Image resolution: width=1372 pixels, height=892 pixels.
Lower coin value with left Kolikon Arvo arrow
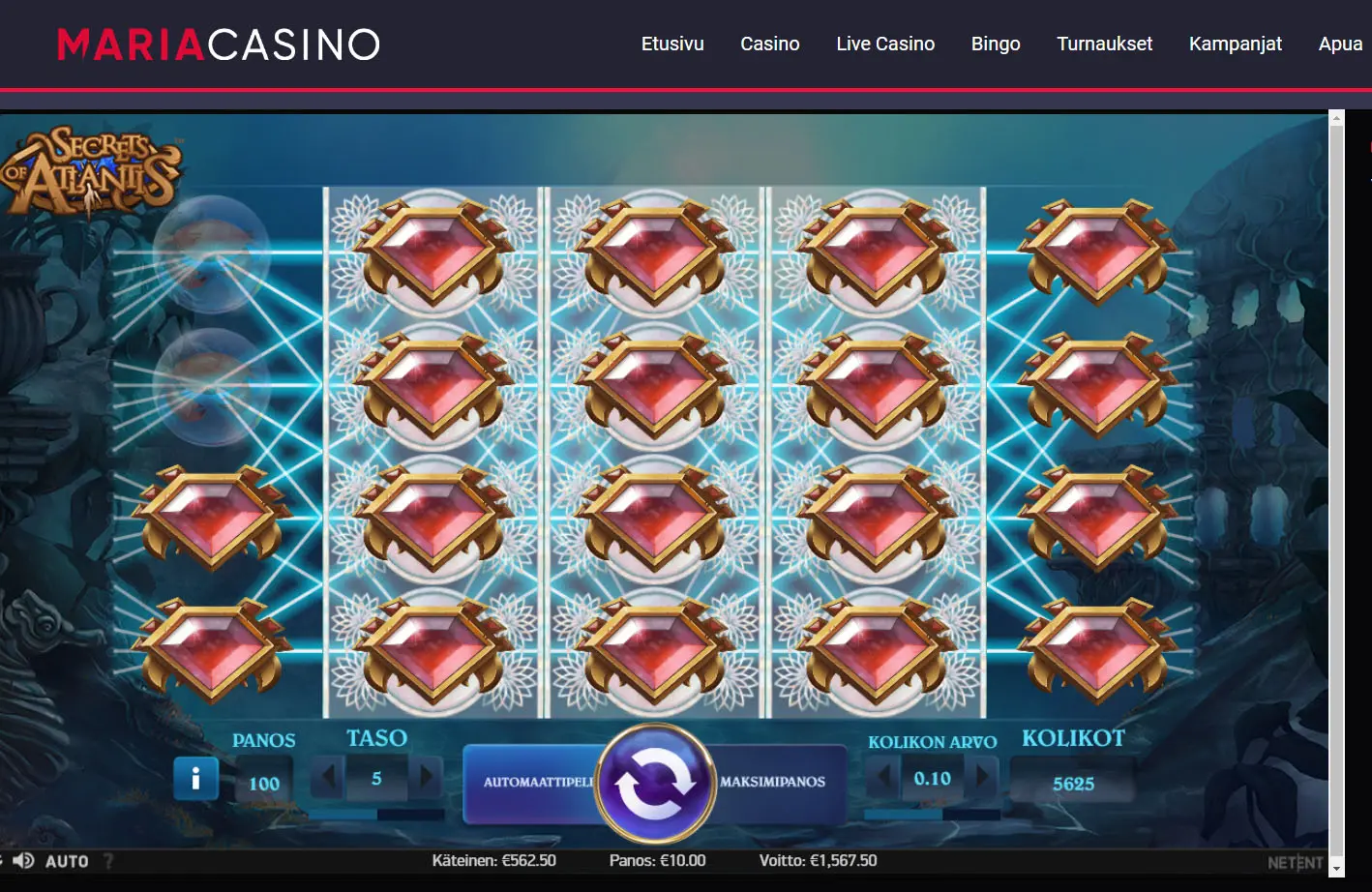pos(882,778)
